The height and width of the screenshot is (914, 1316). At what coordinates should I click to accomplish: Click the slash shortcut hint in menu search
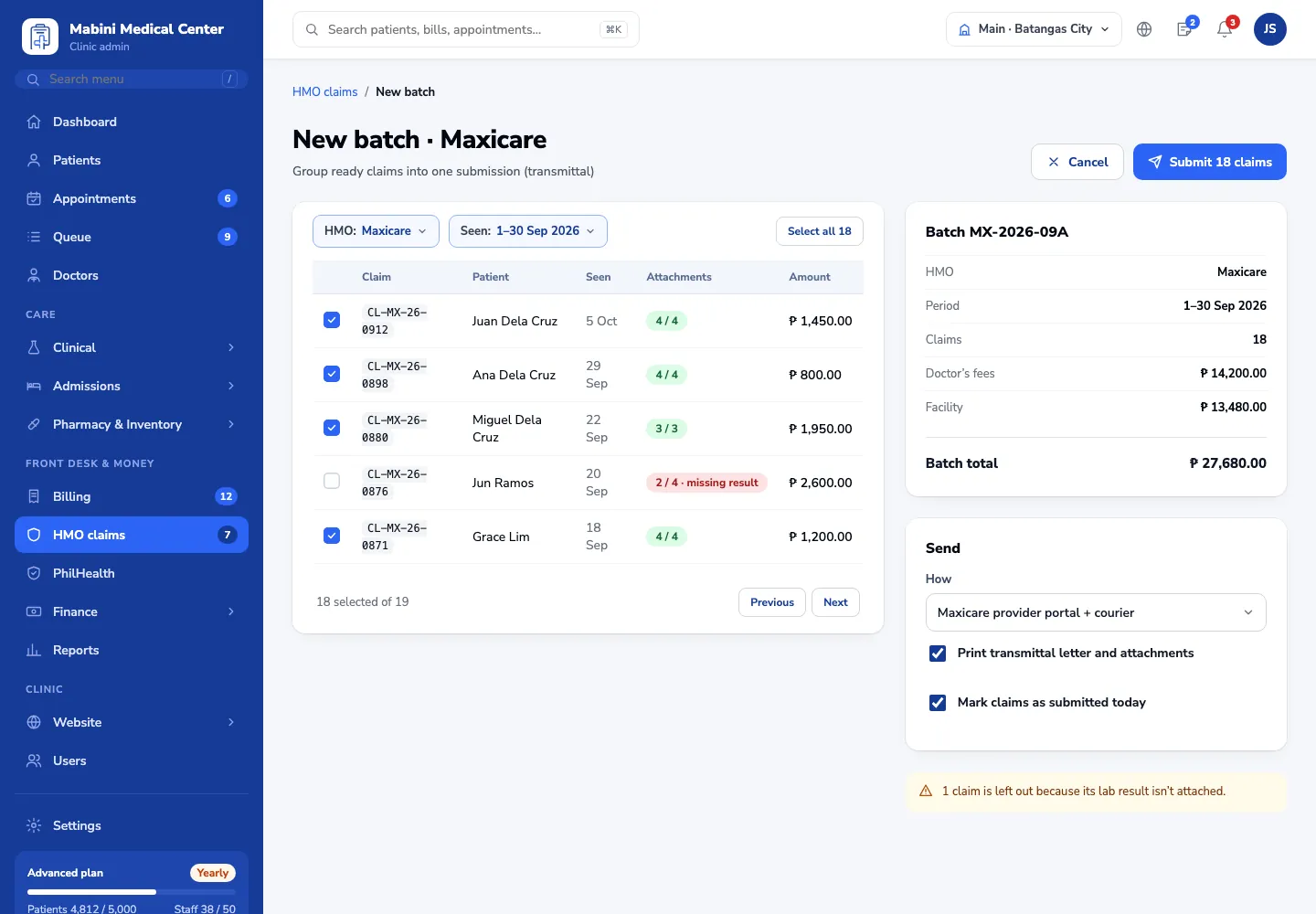tap(229, 80)
